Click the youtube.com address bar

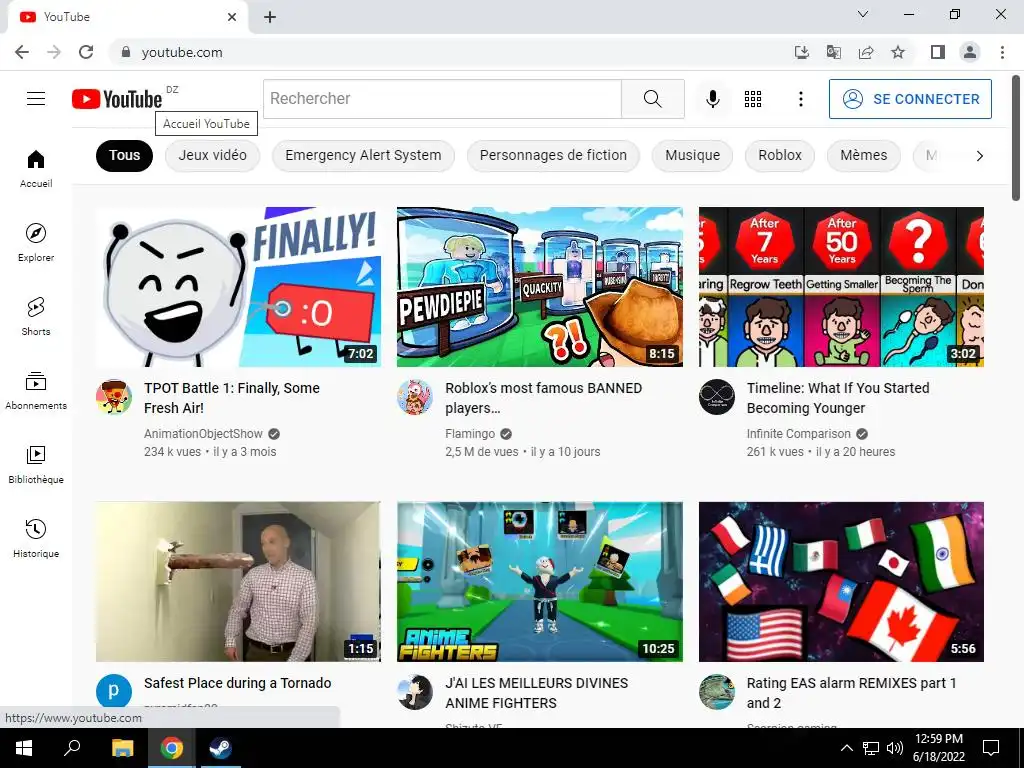(451, 52)
